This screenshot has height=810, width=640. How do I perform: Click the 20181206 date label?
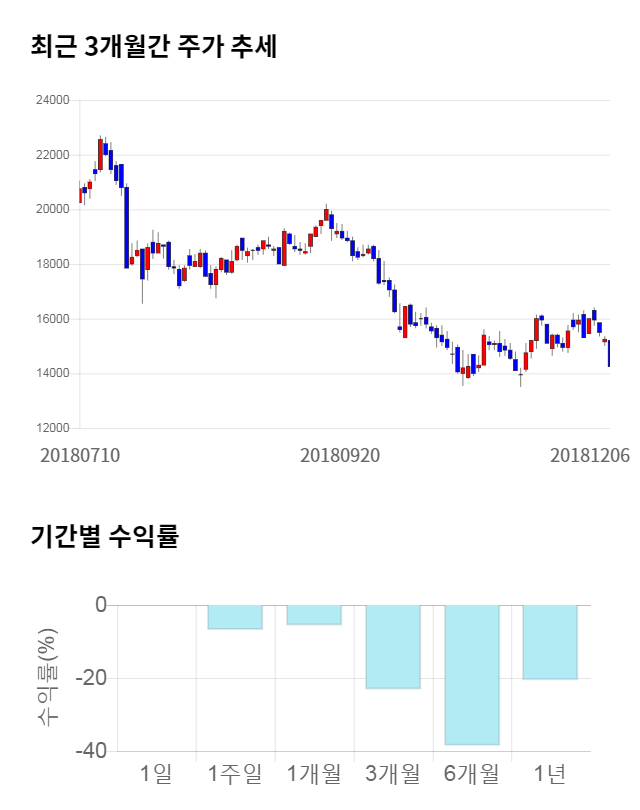click(x=589, y=454)
